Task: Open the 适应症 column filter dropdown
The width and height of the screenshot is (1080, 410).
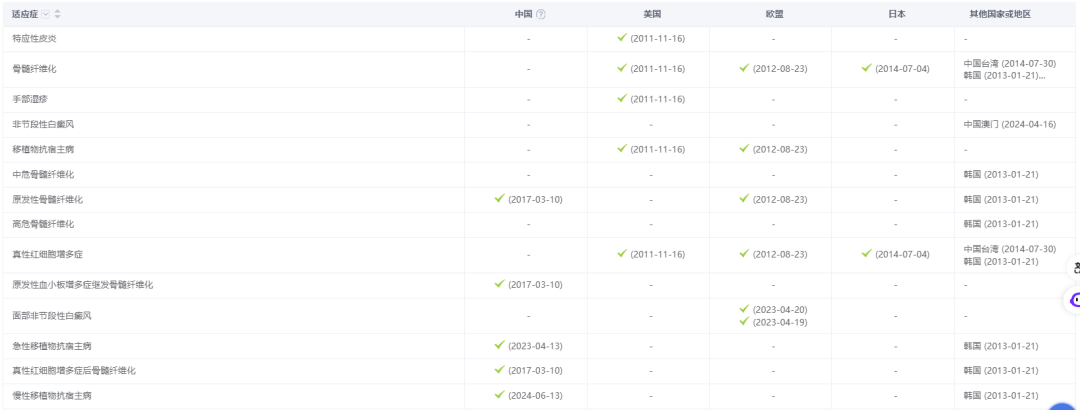Action: [45, 14]
